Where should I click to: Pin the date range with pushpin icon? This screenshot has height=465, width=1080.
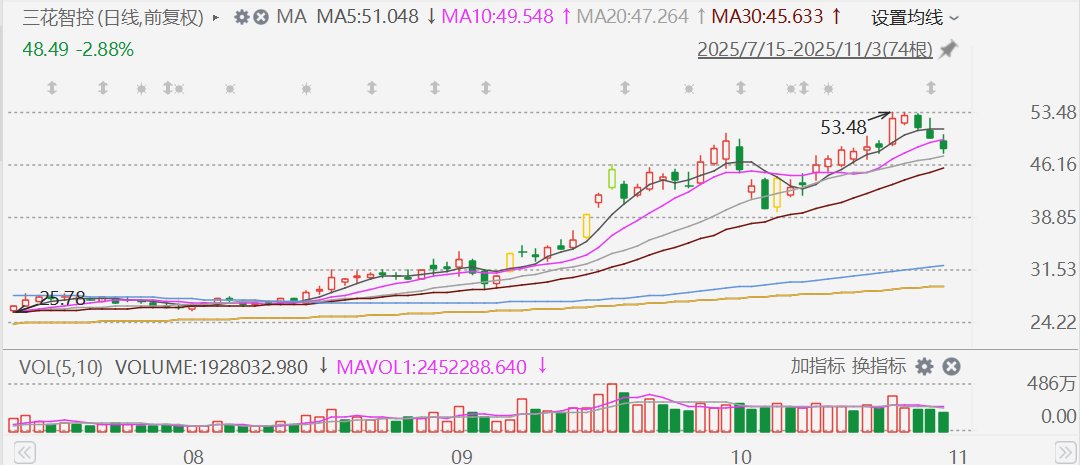948,49
